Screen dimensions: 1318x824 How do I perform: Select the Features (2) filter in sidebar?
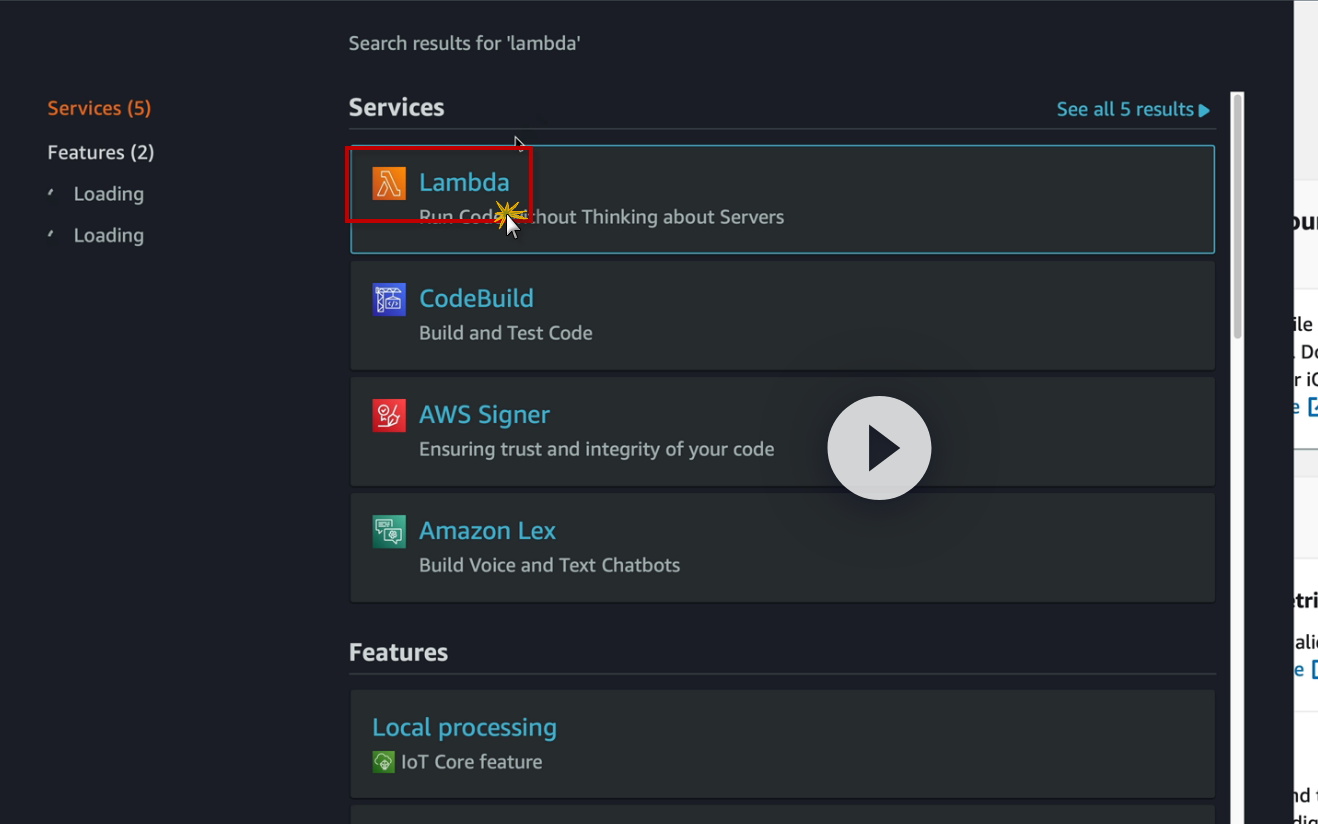click(x=100, y=152)
